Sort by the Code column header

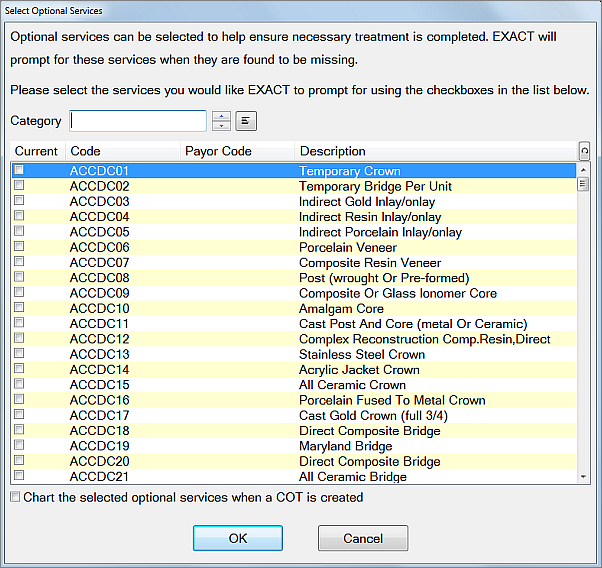click(123, 151)
